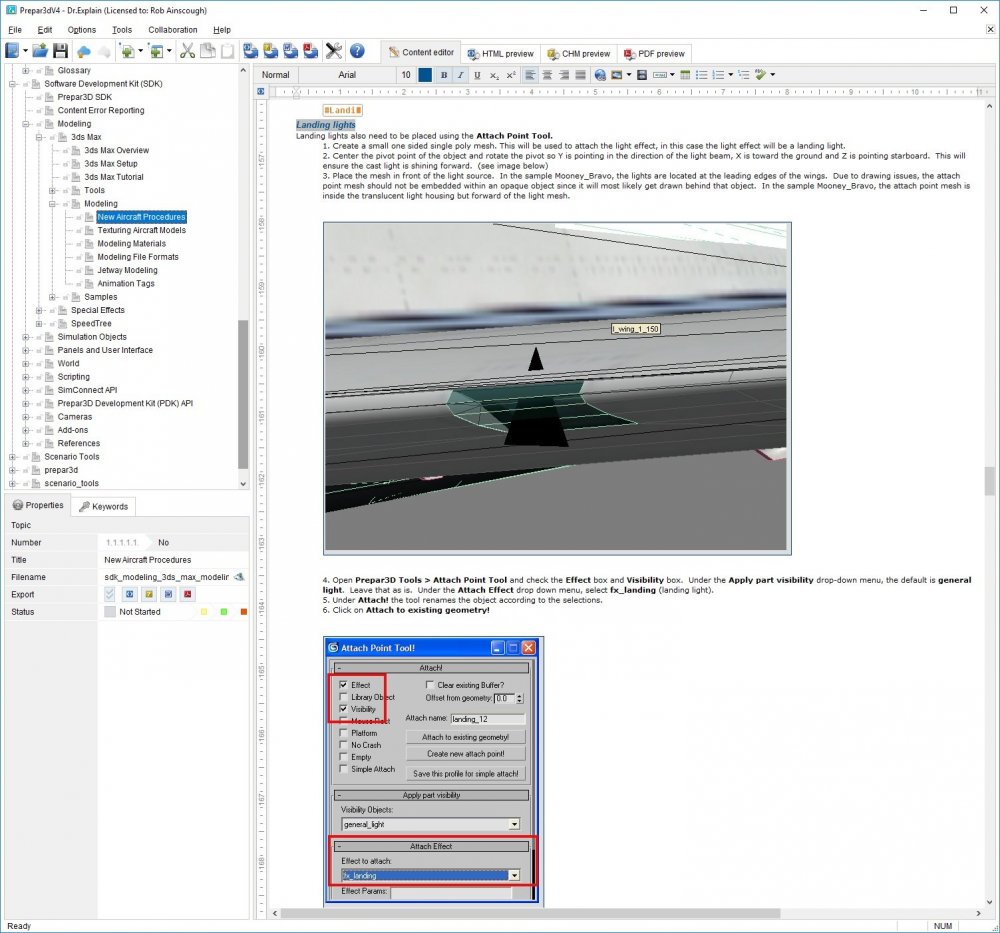Open project settings wrench-and-screwdriver icon
This screenshot has height=933, width=1000.
click(334, 51)
